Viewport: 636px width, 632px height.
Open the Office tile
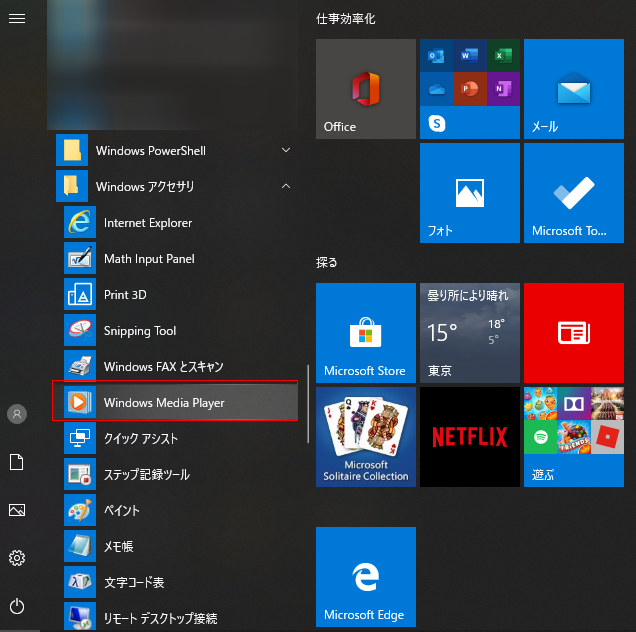coord(366,89)
